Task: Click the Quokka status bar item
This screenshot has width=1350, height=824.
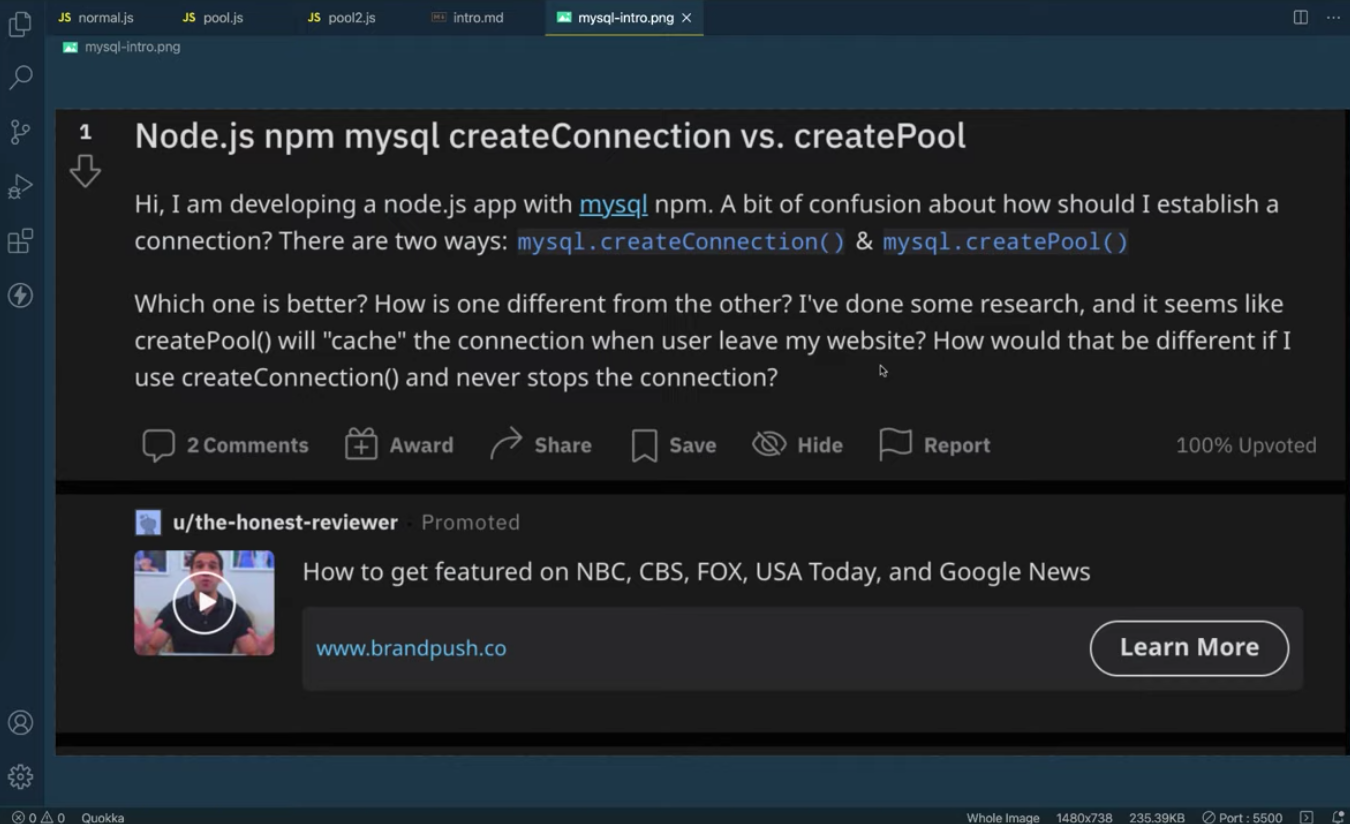Action: pos(103,817)
